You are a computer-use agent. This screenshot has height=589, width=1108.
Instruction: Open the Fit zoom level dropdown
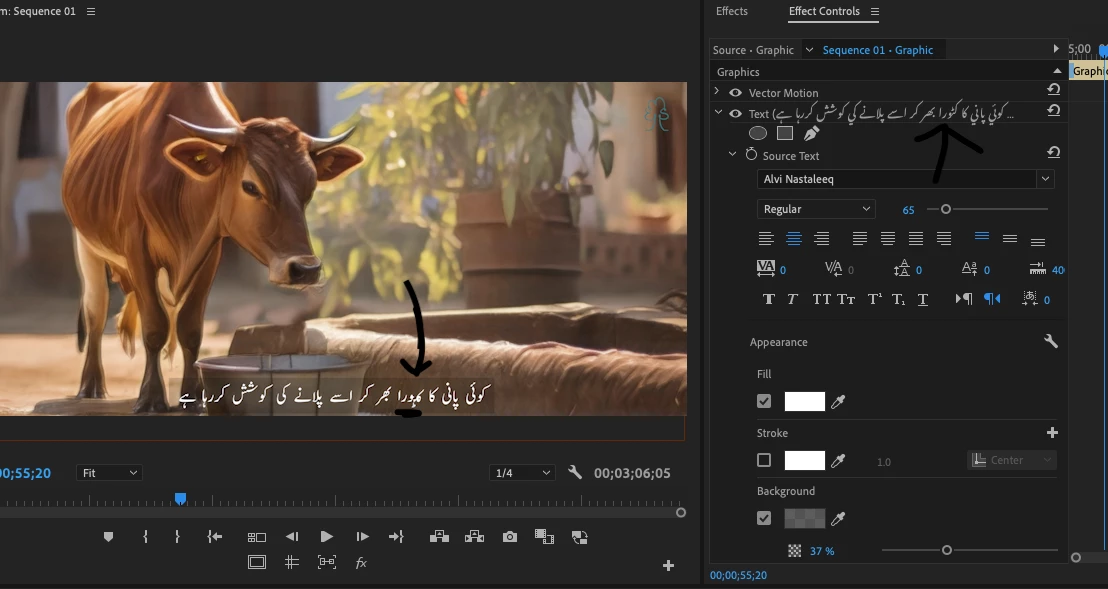tap(110, 473)
